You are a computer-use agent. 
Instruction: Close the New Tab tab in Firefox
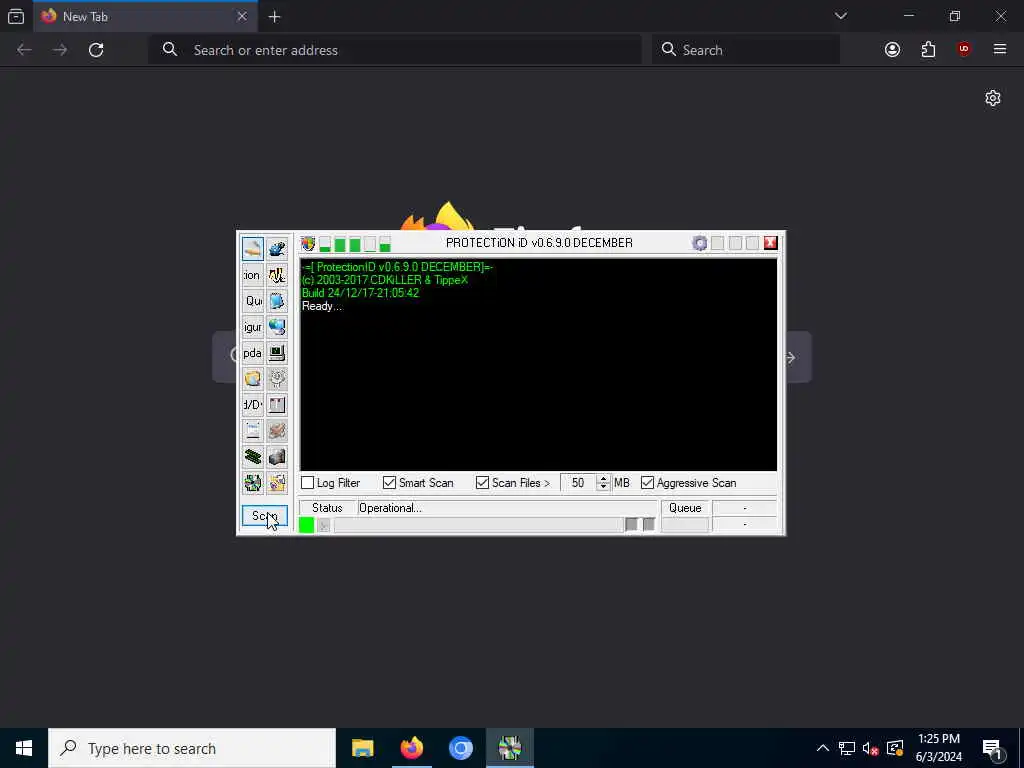coord(242,16)
